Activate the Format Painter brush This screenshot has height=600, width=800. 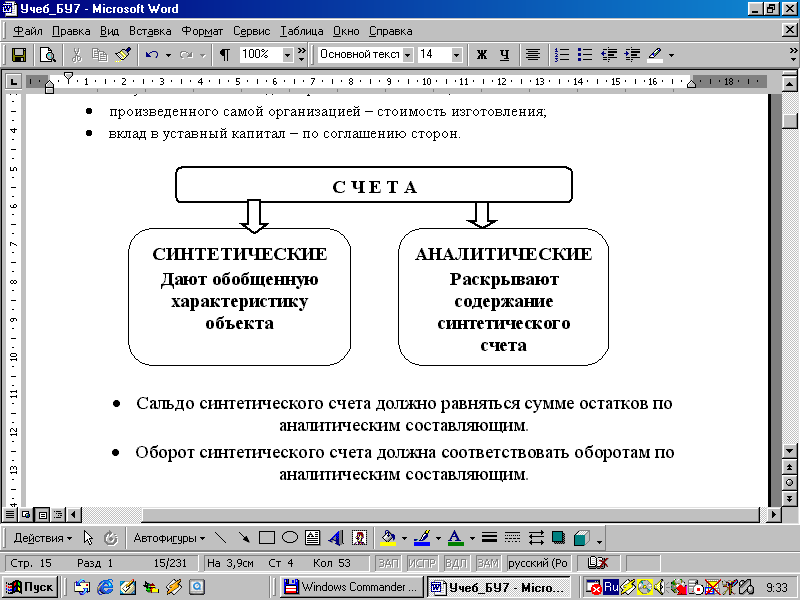(123, 55)
